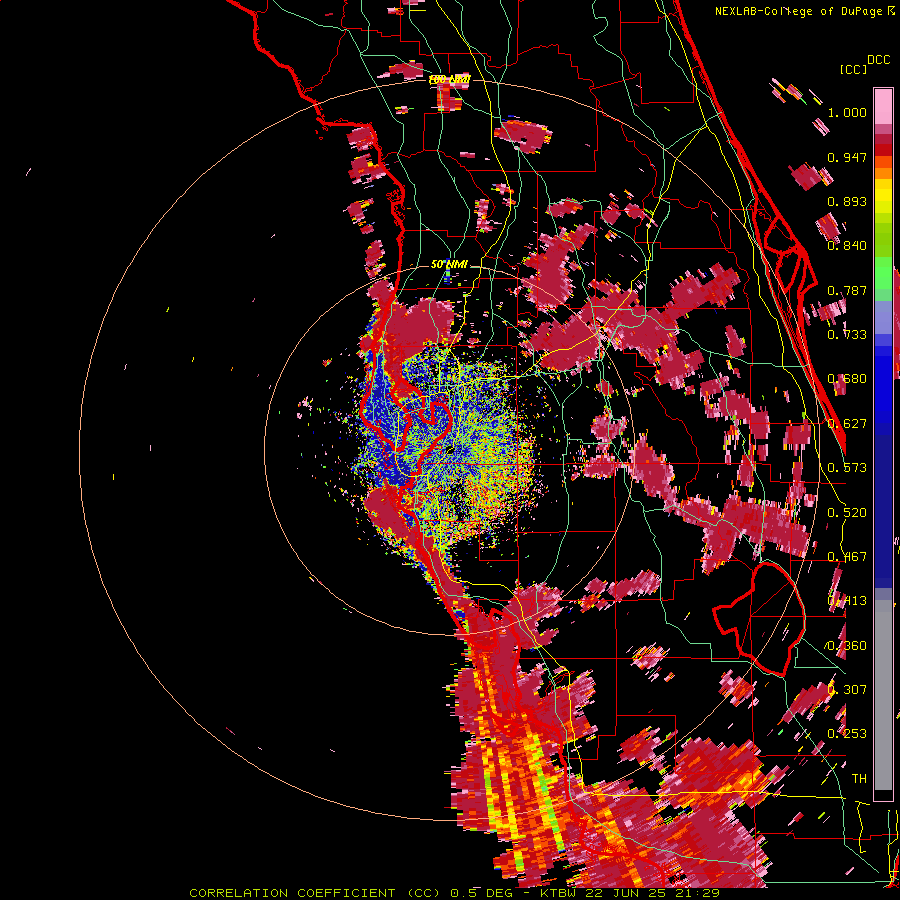Click the CORRELATION COEFFICIENT title text
Viewport: 900px width, 900px height.
(x=292, y=893)
